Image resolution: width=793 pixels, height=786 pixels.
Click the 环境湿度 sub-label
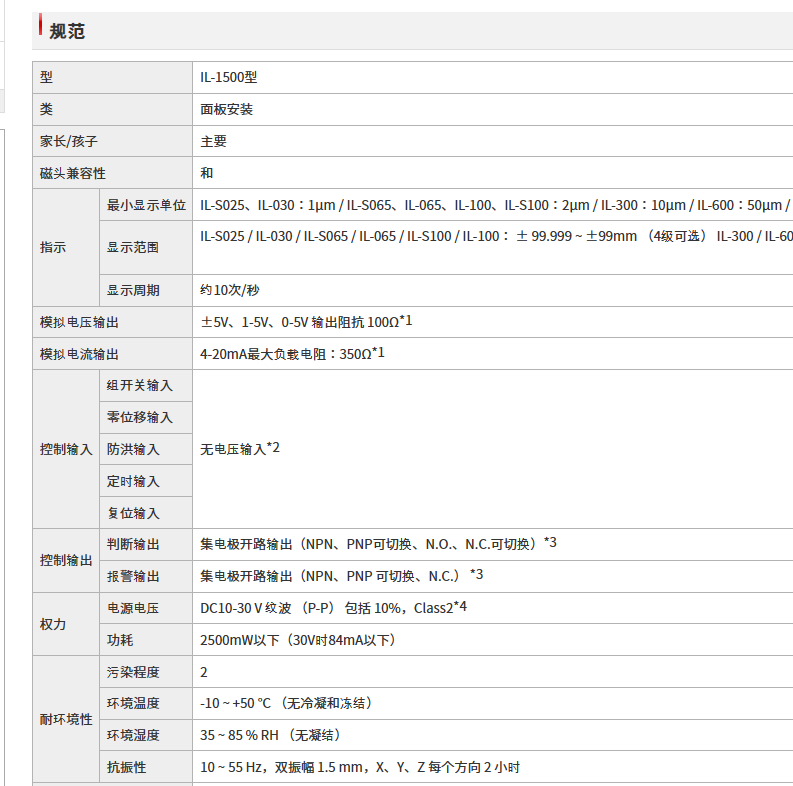133,735
